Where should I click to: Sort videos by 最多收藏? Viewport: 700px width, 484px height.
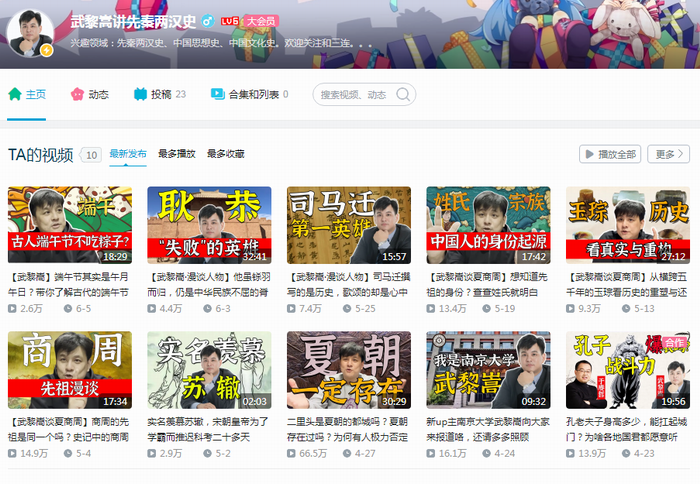tap(226, 154)
